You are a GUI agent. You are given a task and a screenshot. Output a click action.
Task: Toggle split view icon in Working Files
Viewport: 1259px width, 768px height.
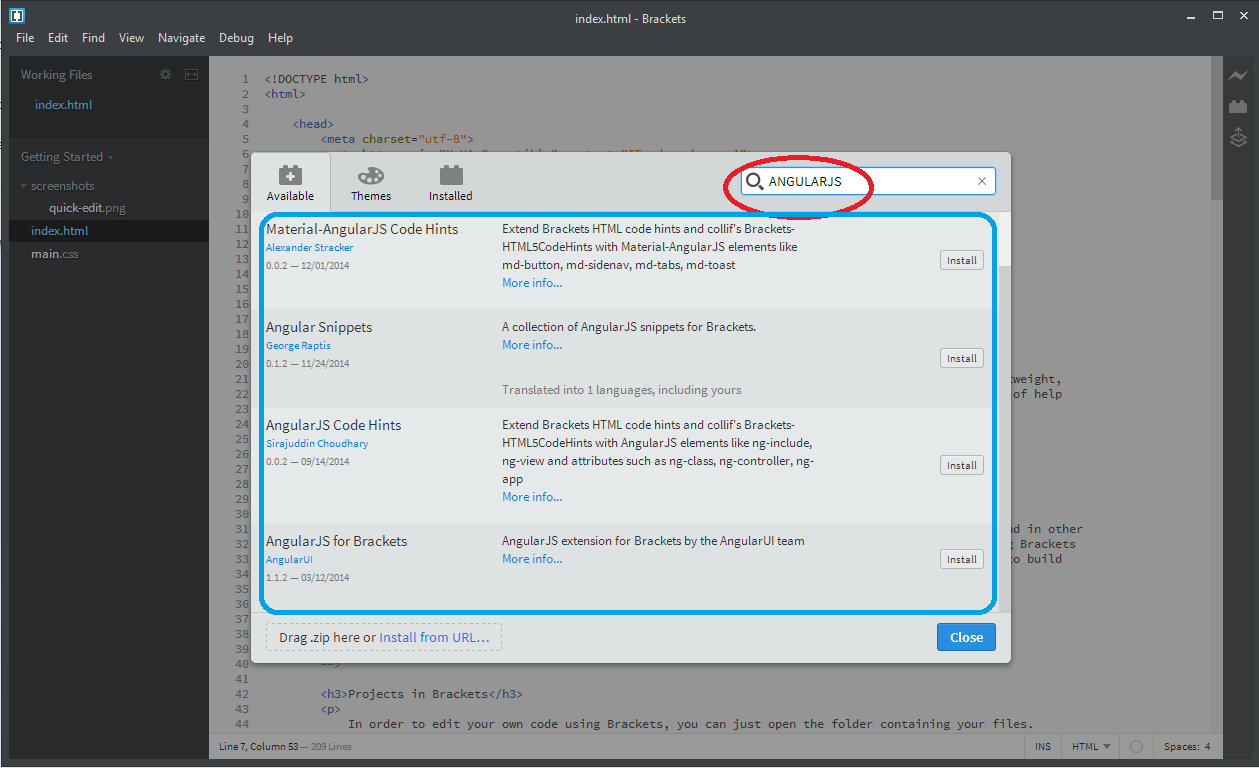click(191, 74)
